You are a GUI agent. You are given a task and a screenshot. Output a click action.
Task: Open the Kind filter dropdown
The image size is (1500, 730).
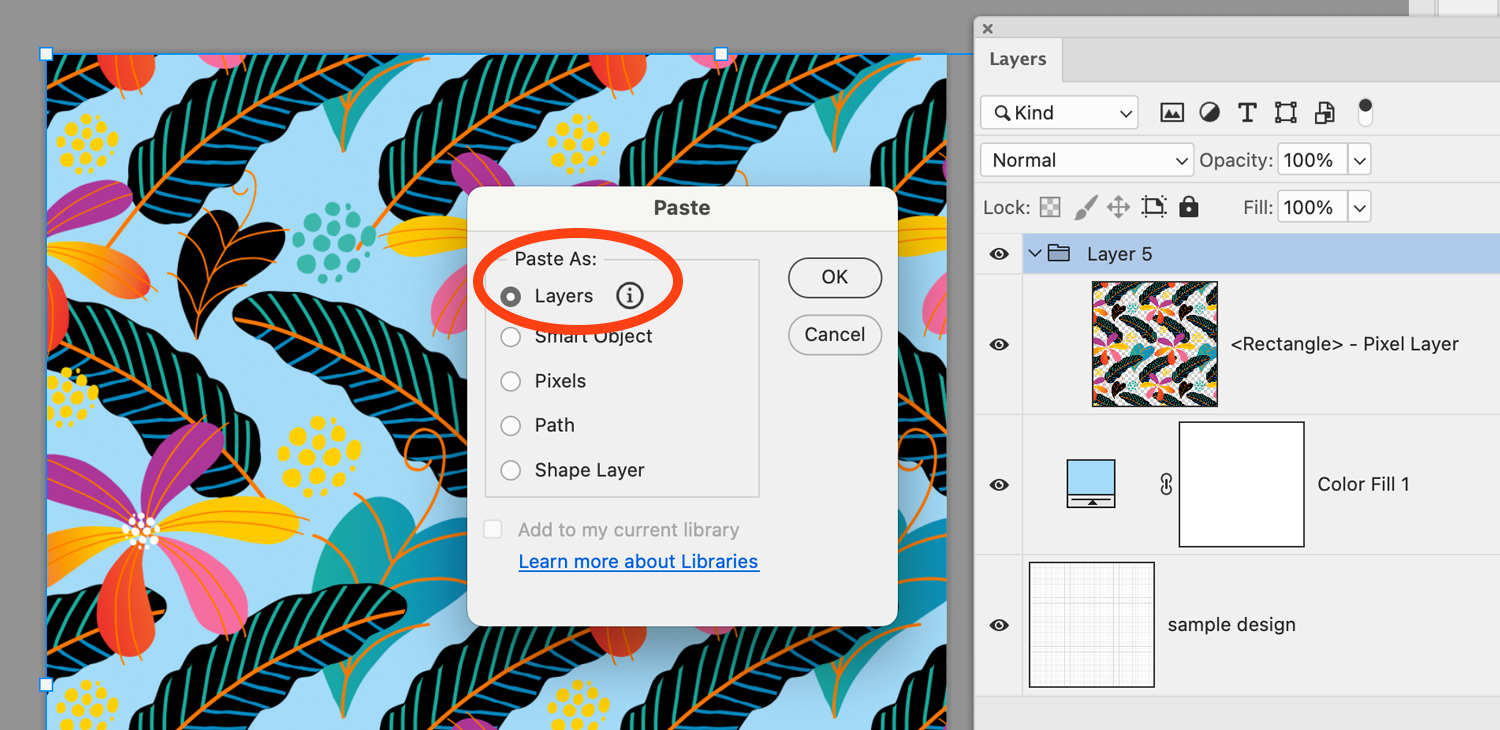click(1058, 112)
